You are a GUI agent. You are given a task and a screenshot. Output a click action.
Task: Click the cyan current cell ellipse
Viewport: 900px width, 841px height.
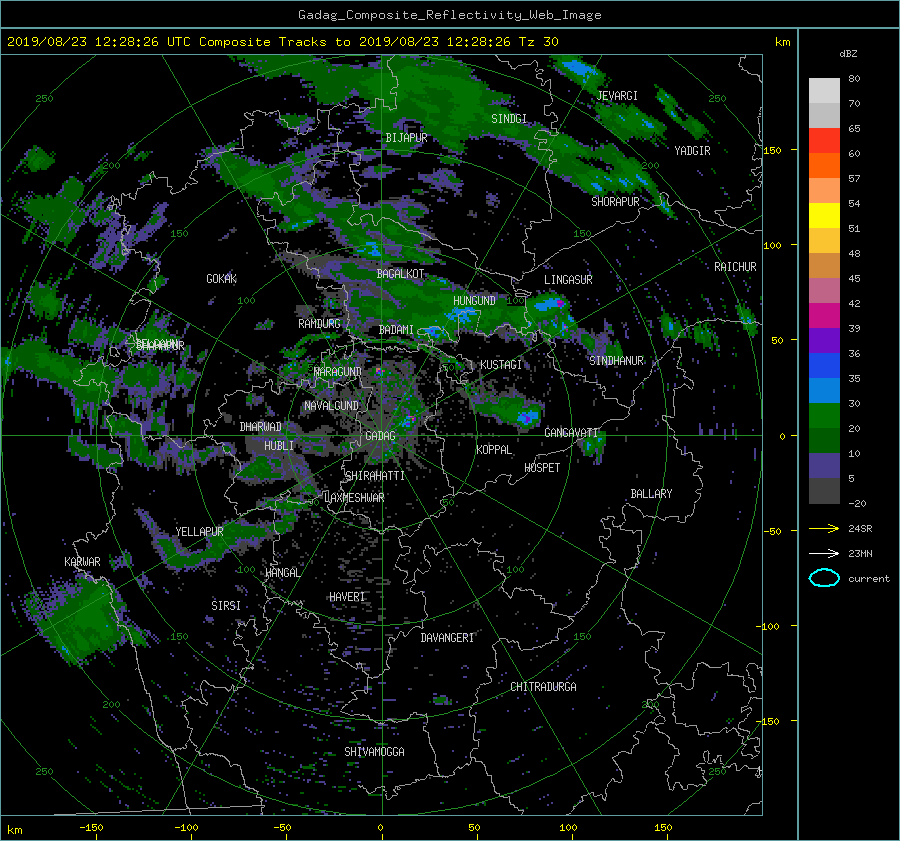pos(824,578)
